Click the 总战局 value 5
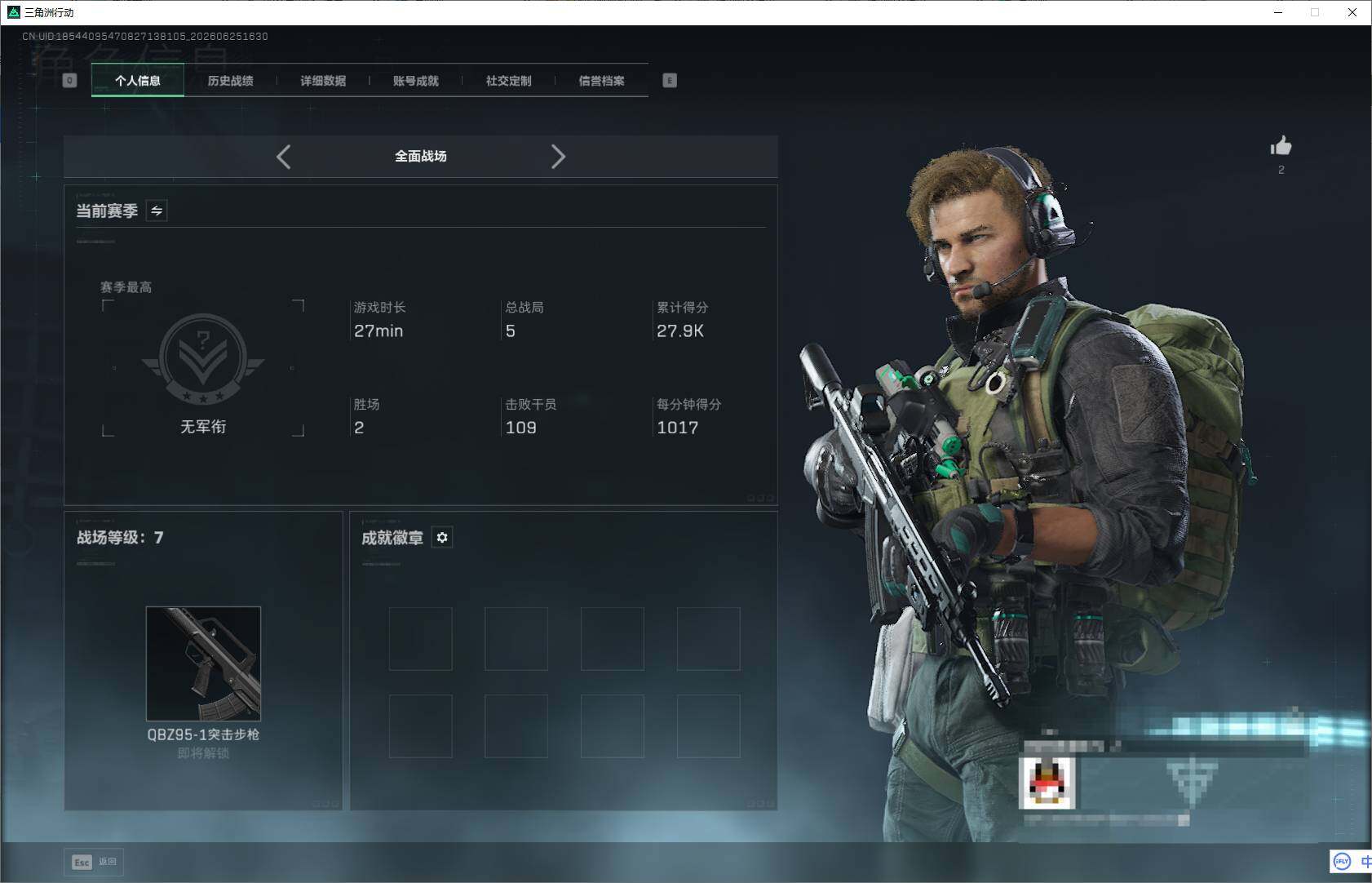The width and height of the screenshot is (1372, 883). [x=511, y=331]
